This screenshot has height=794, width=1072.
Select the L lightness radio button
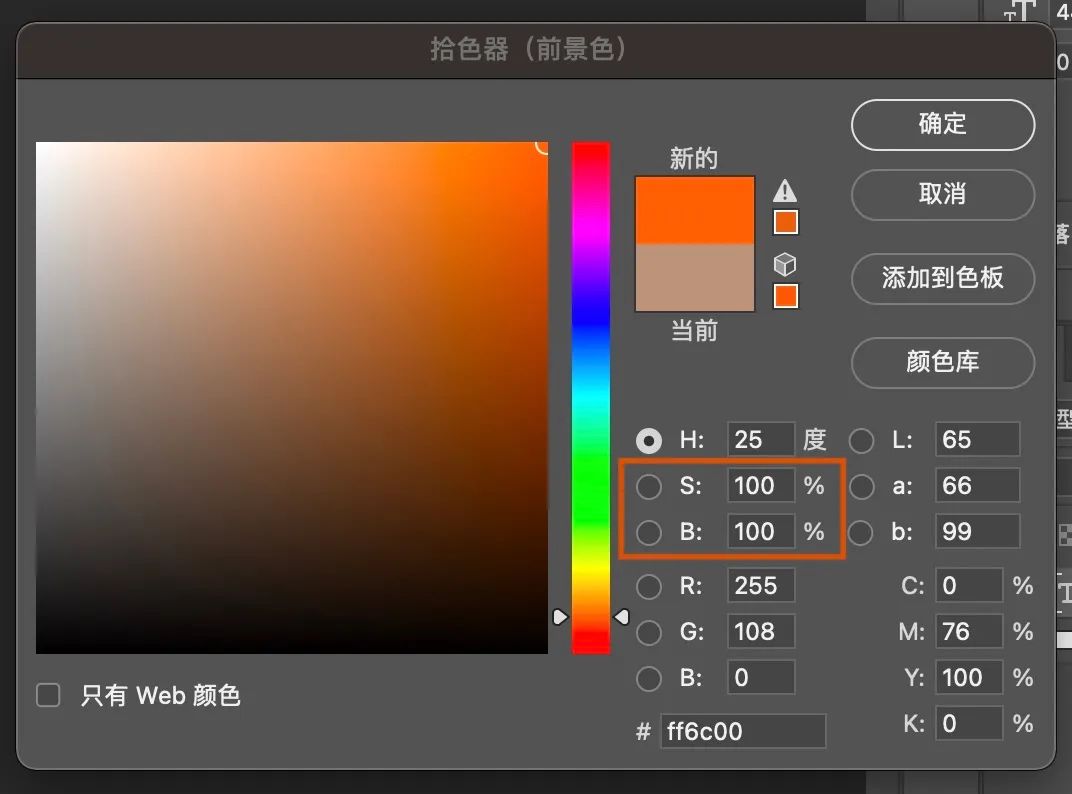[x=861, y=440]
